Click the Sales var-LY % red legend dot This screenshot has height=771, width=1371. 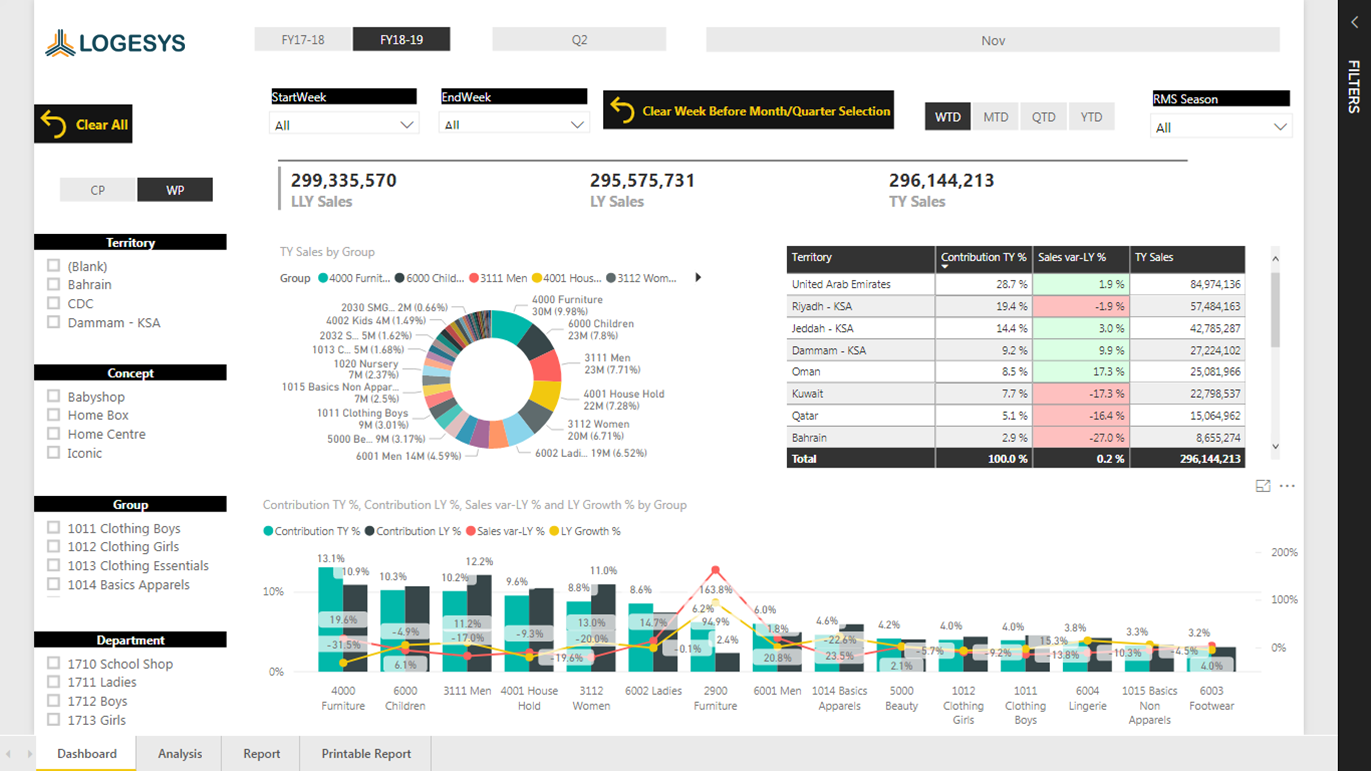[x=470, y=531]
